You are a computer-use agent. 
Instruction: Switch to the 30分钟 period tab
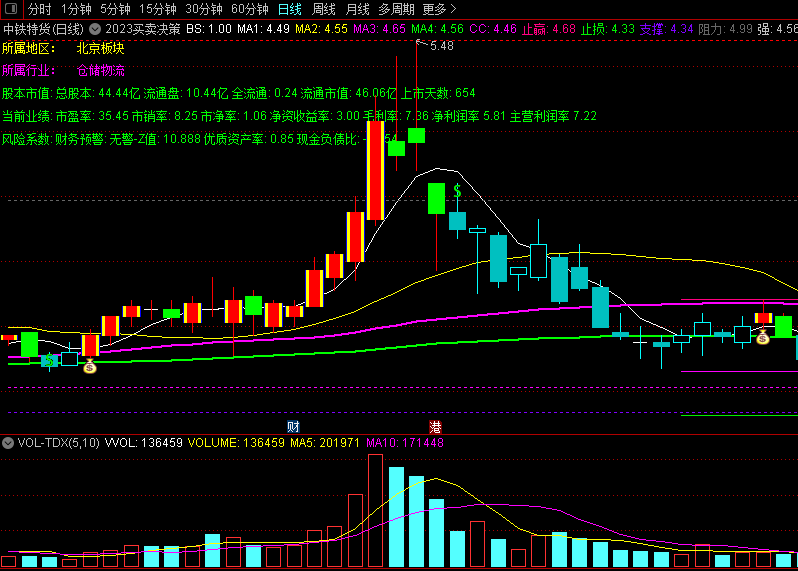(x=204, y=9)
